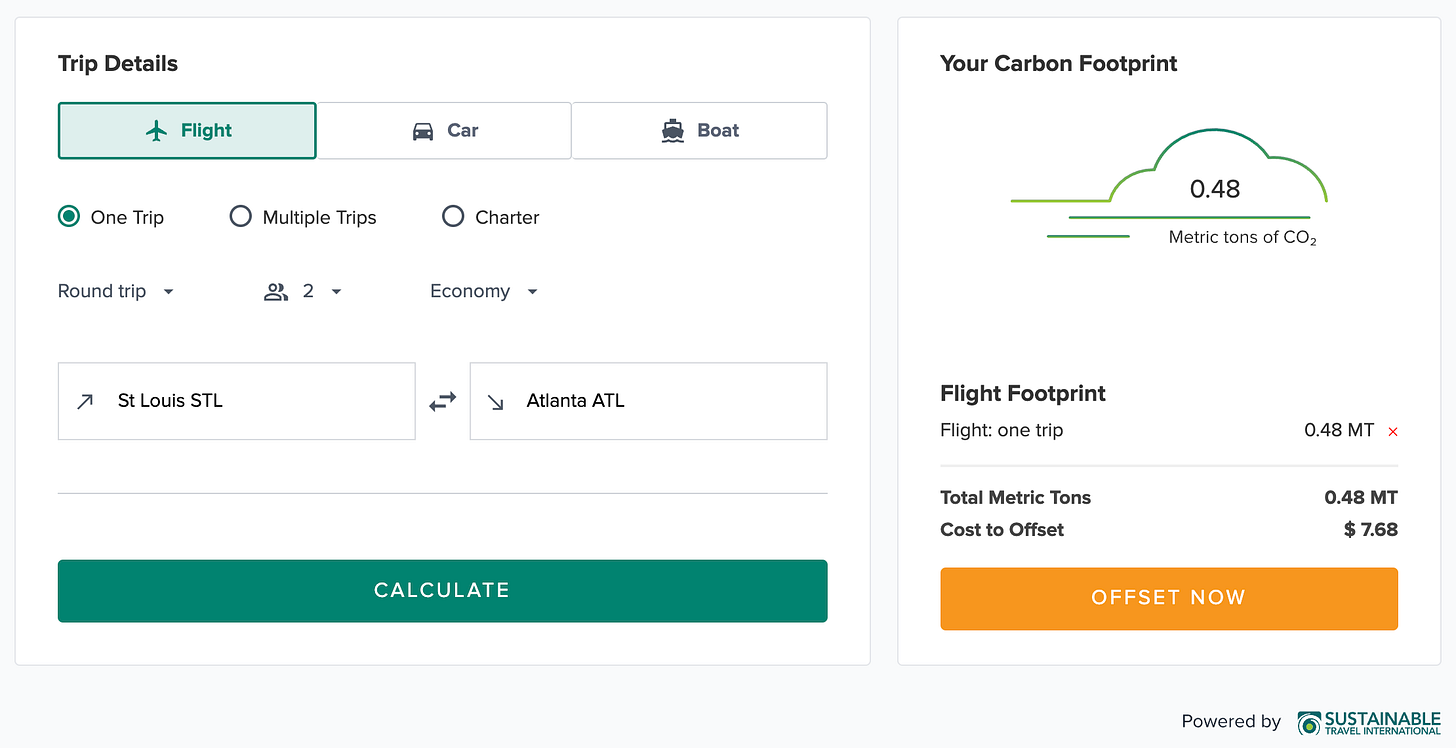Click the Sustainable Travel International logo
The image size is (1456, 748).
tap(1368, 722)
